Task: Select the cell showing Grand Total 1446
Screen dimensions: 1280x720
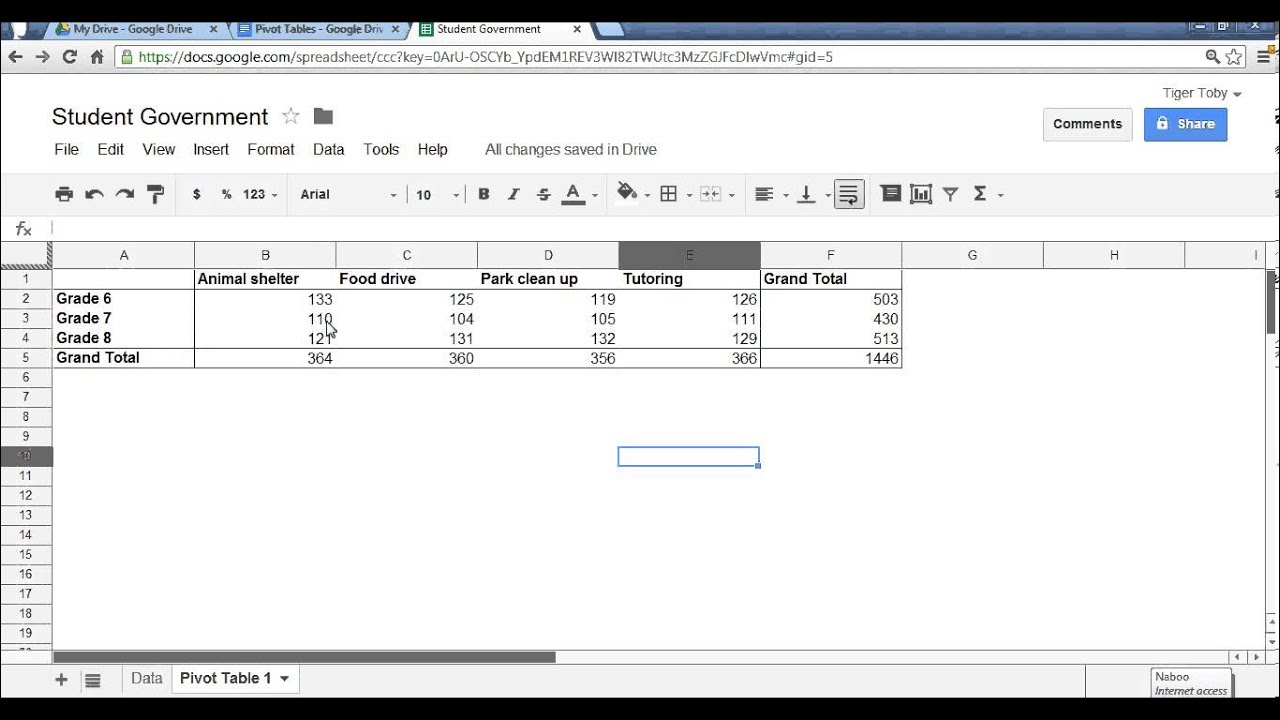Action: click(831, 358)
